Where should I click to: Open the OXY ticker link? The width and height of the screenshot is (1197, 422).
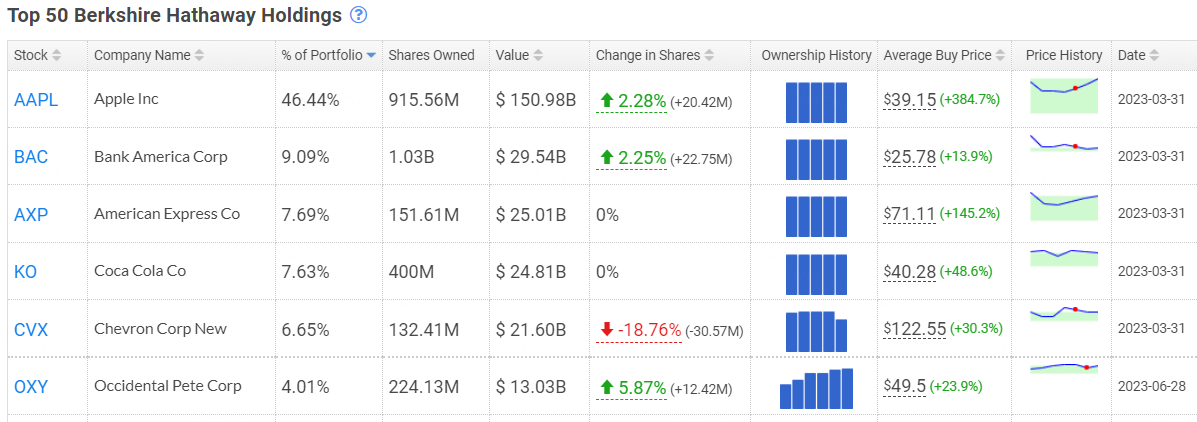pyautogui.click(x=31, y=386)
